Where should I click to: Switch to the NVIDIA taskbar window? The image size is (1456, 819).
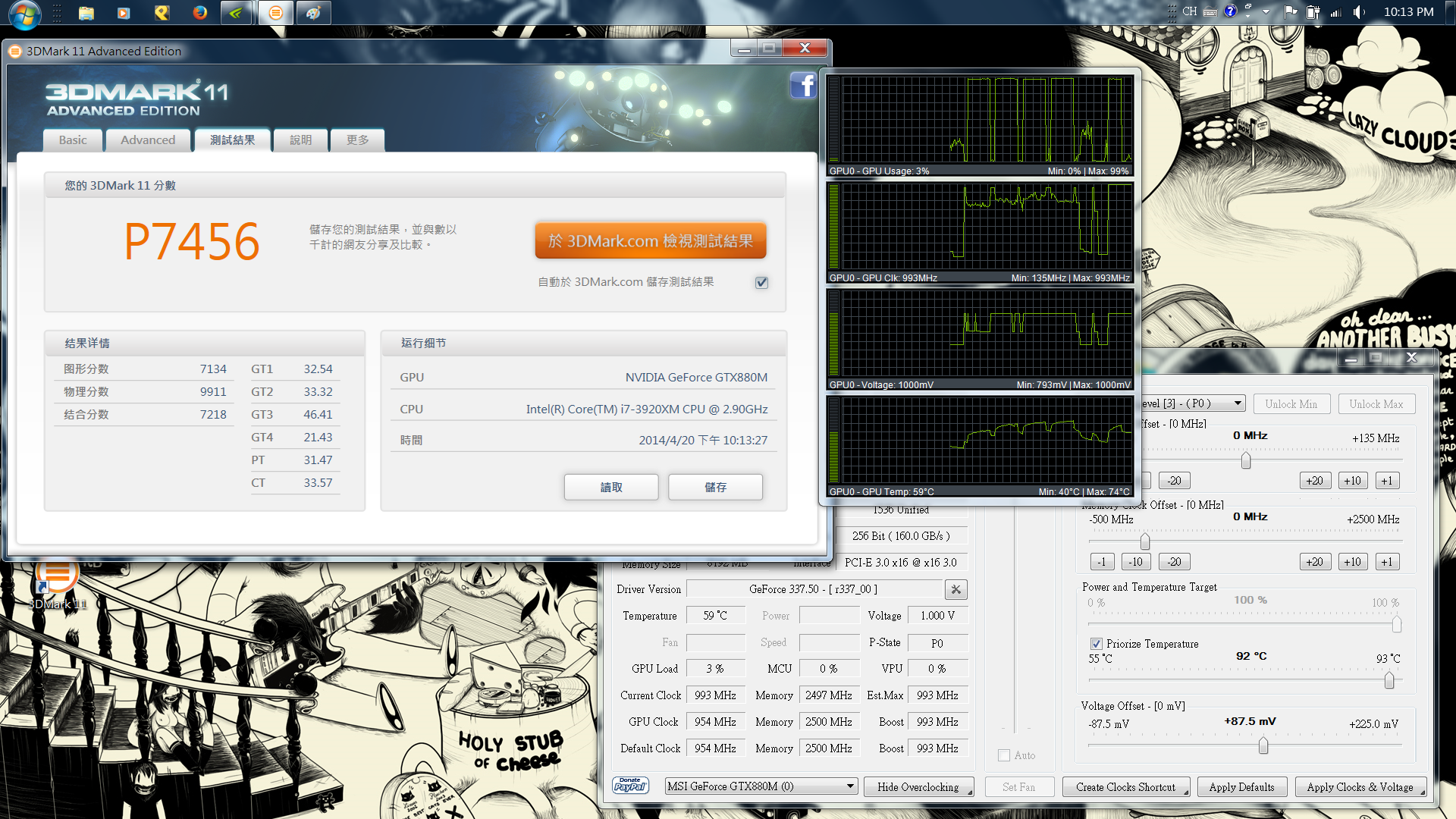(x=237, y=13)
